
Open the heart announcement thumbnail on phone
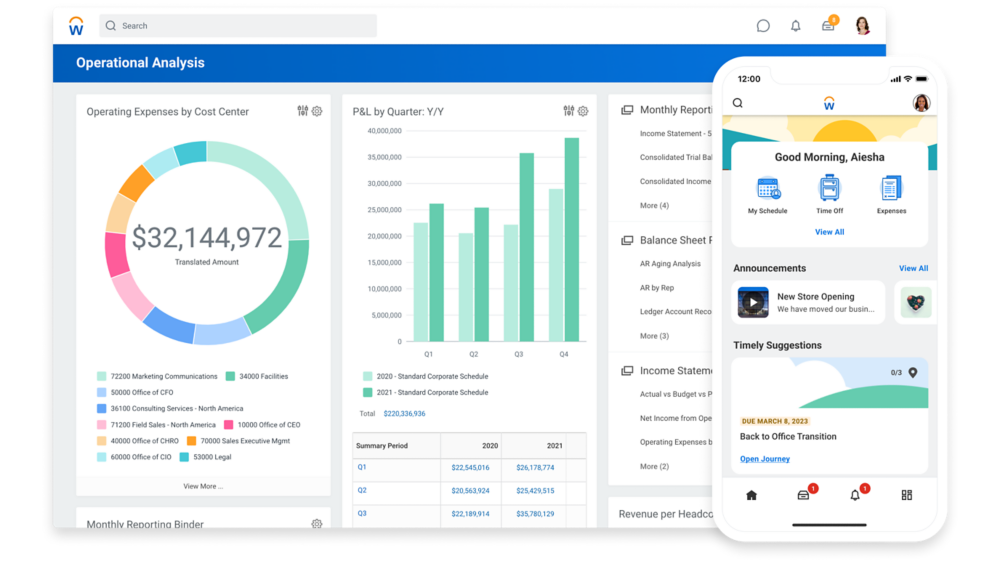point(916,302)
